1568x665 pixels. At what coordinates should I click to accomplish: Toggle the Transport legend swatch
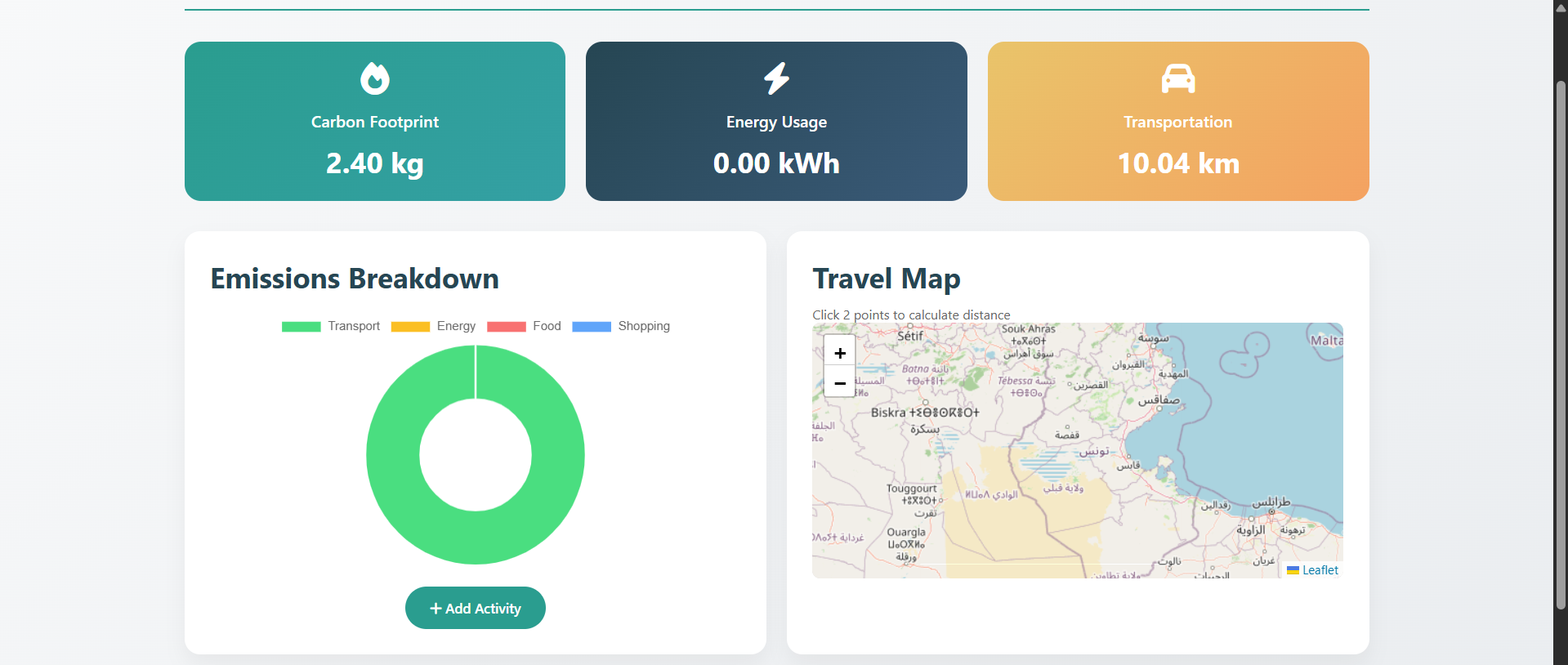coord(301,327)
